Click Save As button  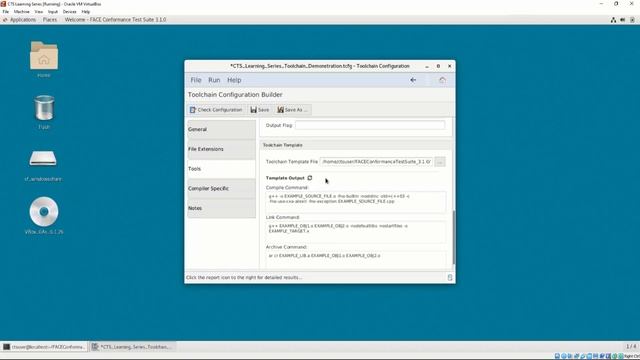[x=292, y=110]
